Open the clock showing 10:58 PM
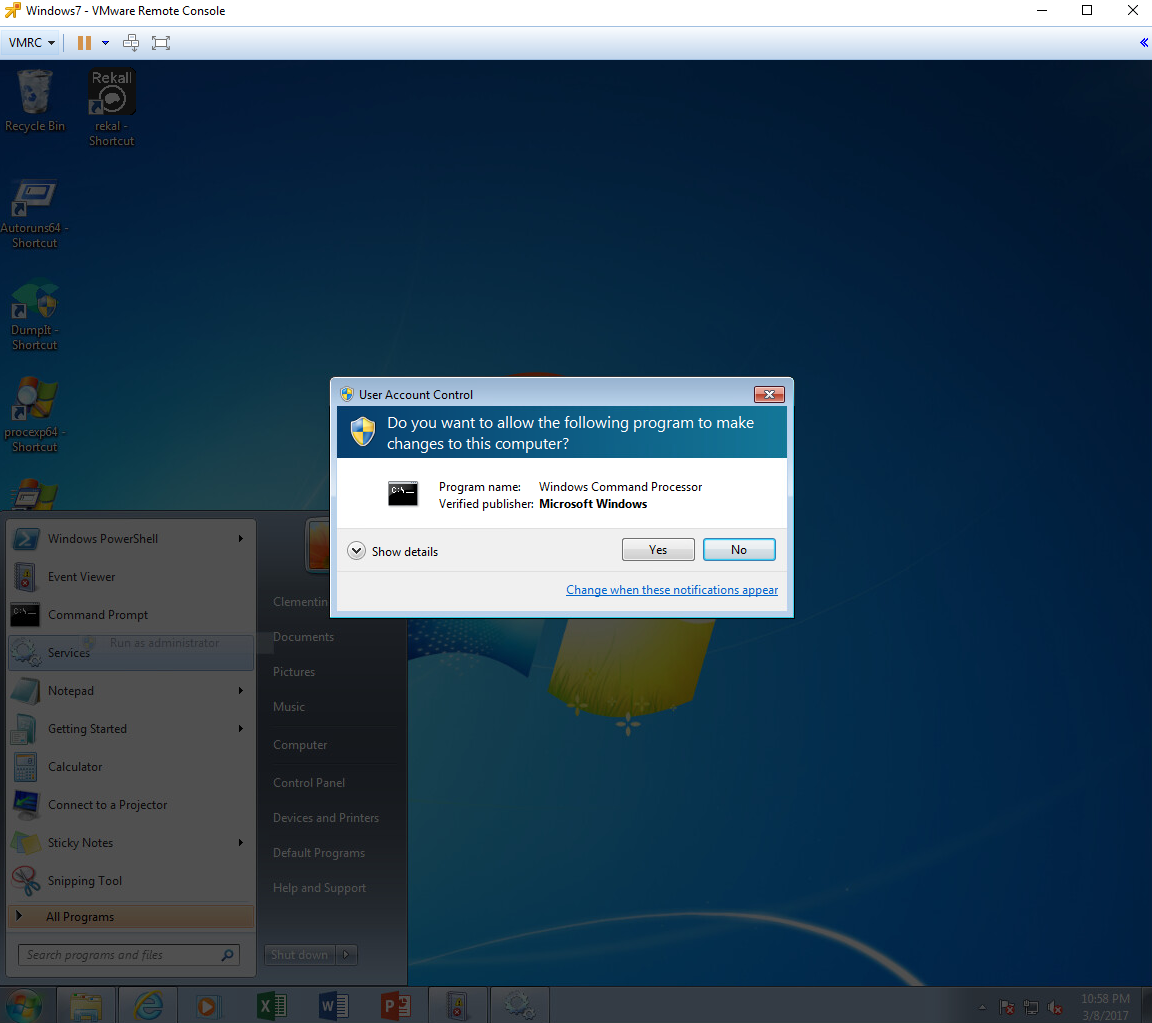The height and width of the screenshot is (1023, 1152). coord(1105,1005)
